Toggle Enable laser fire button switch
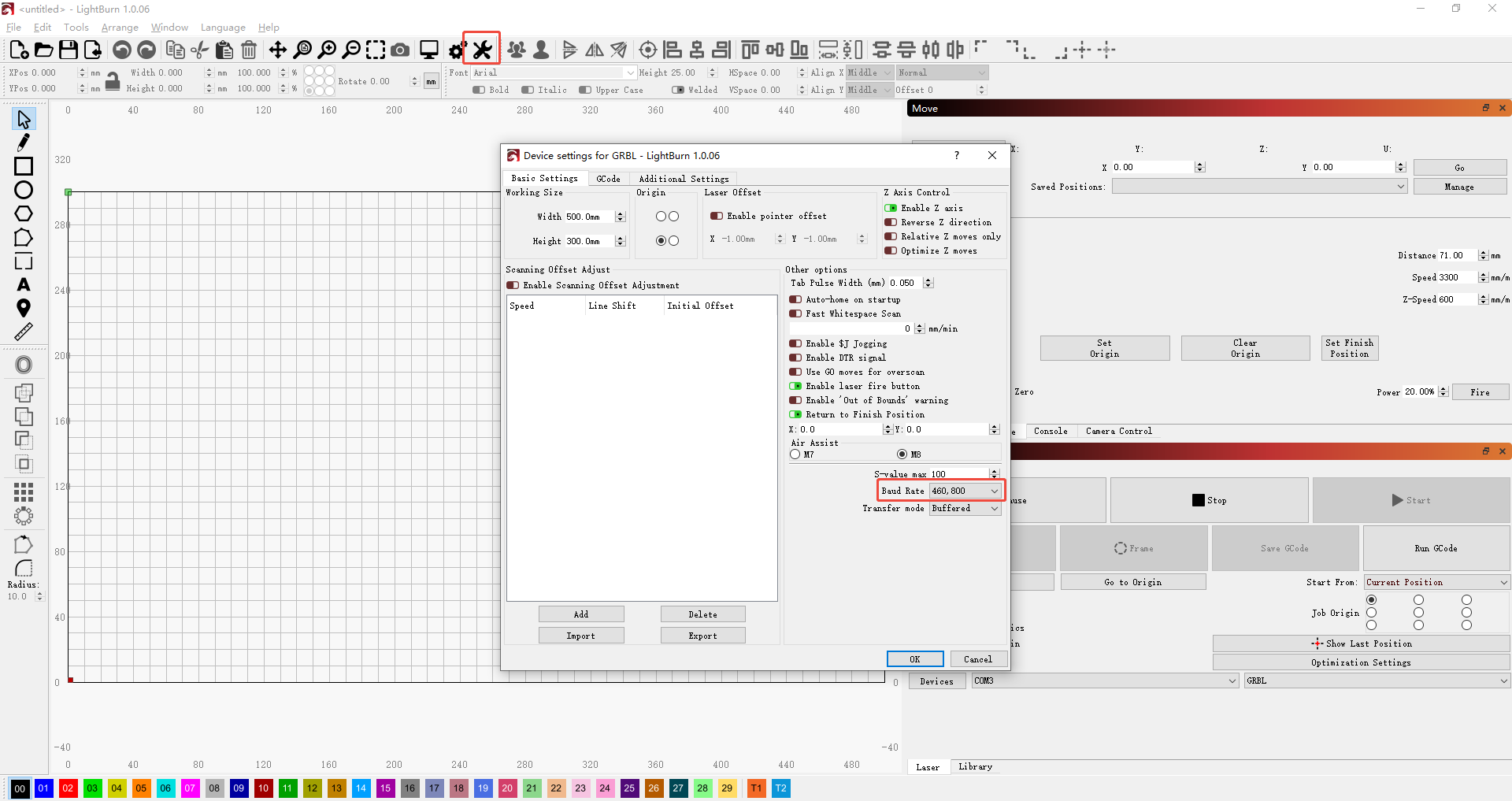1512x801 pixels. 795,386
